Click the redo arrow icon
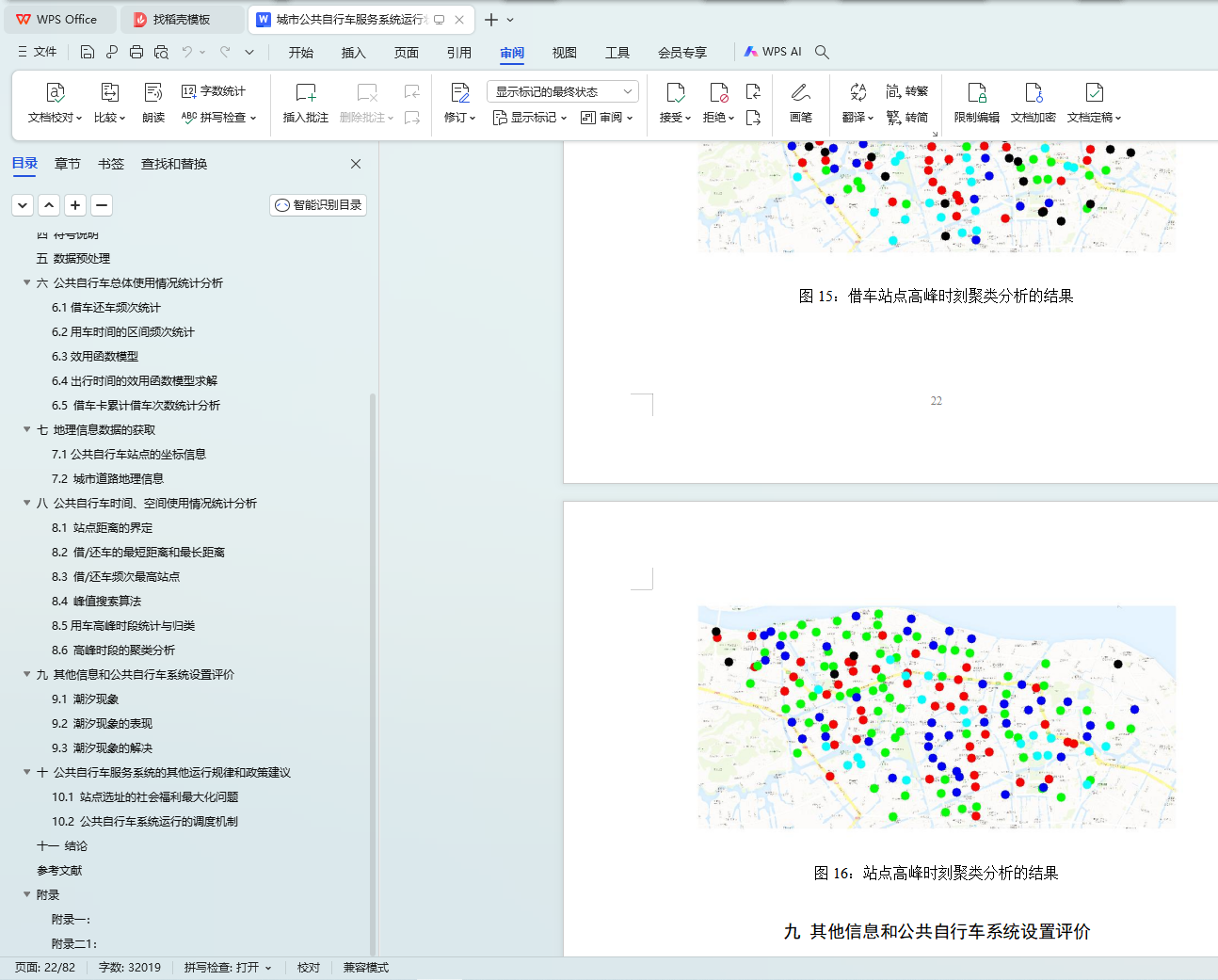The height and width of the screenshot is (980, 1218). pos(225,52)
